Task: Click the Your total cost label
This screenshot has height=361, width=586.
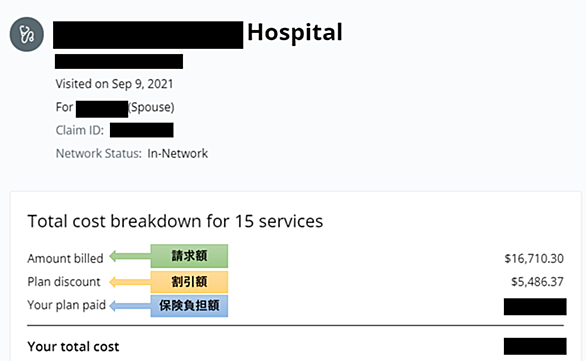Action: pos(73,347)
